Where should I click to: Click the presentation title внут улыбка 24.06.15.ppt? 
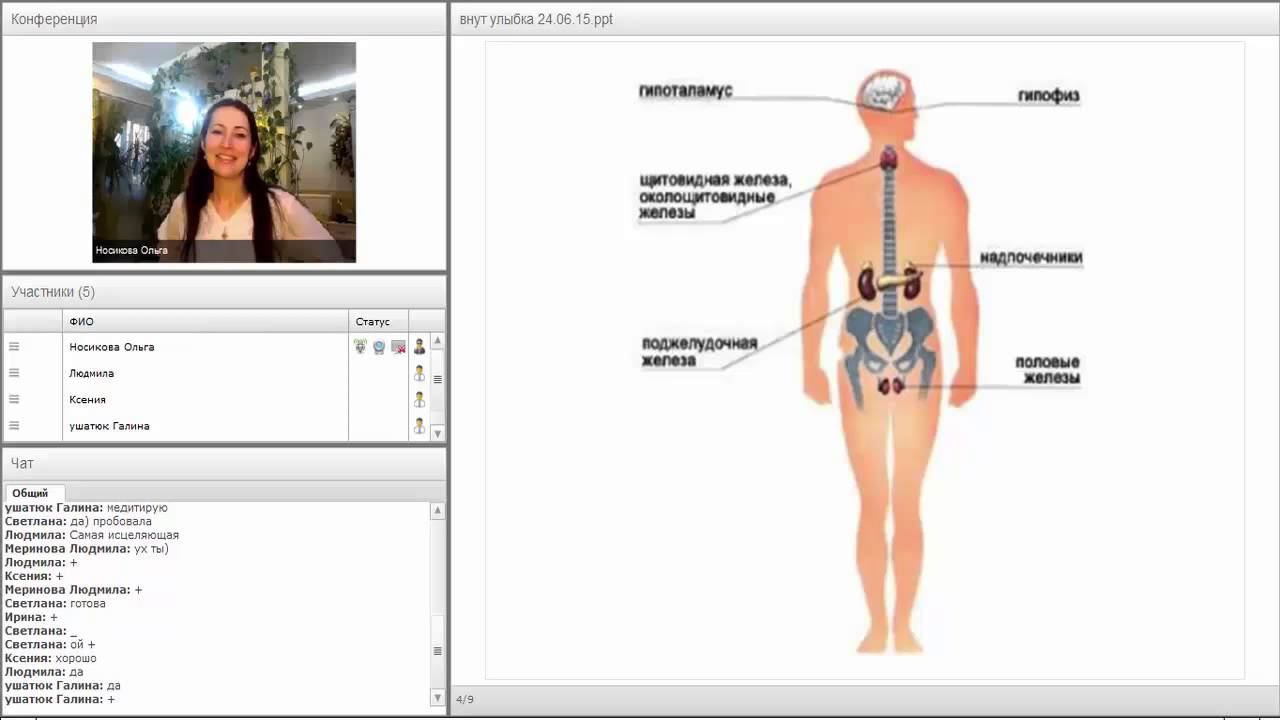(536, 19)
